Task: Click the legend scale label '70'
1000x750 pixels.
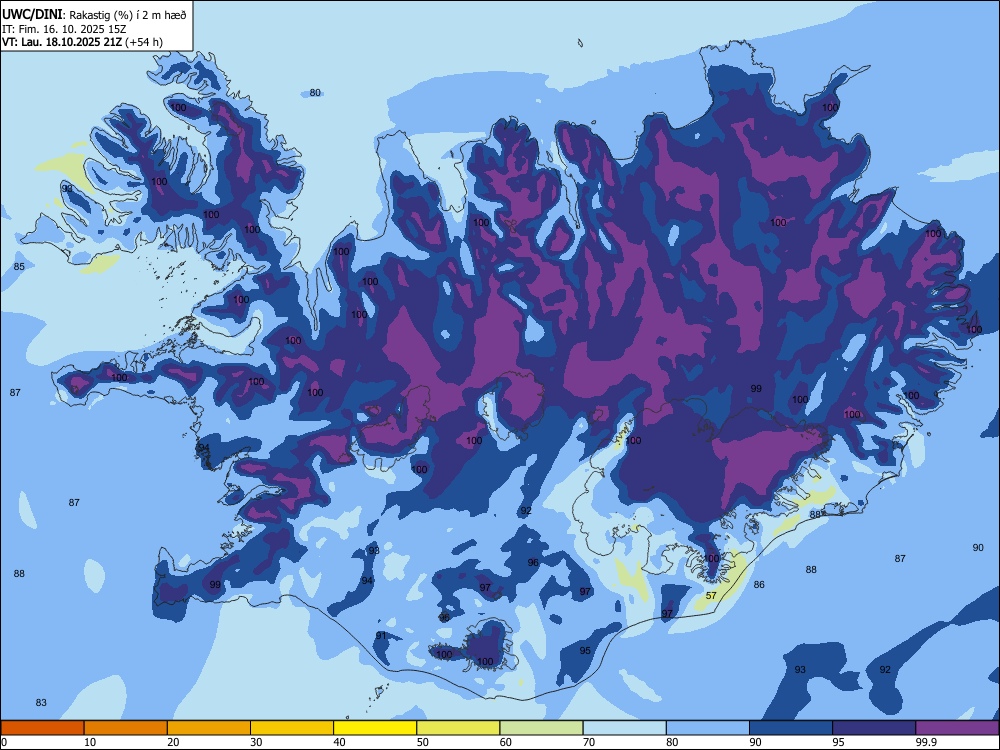Action: click(589, 742)
